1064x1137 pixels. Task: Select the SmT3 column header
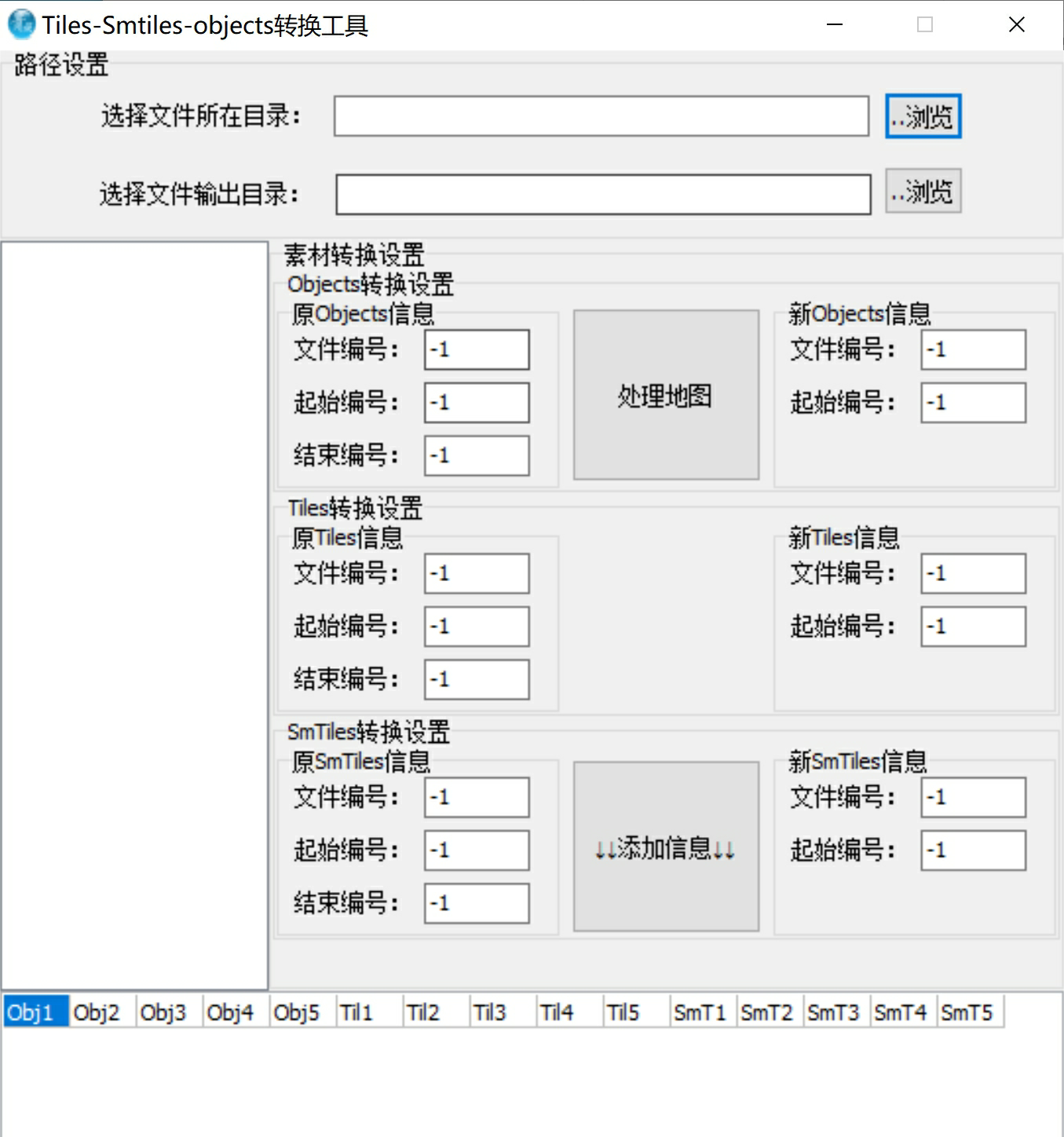(837, 1011)
